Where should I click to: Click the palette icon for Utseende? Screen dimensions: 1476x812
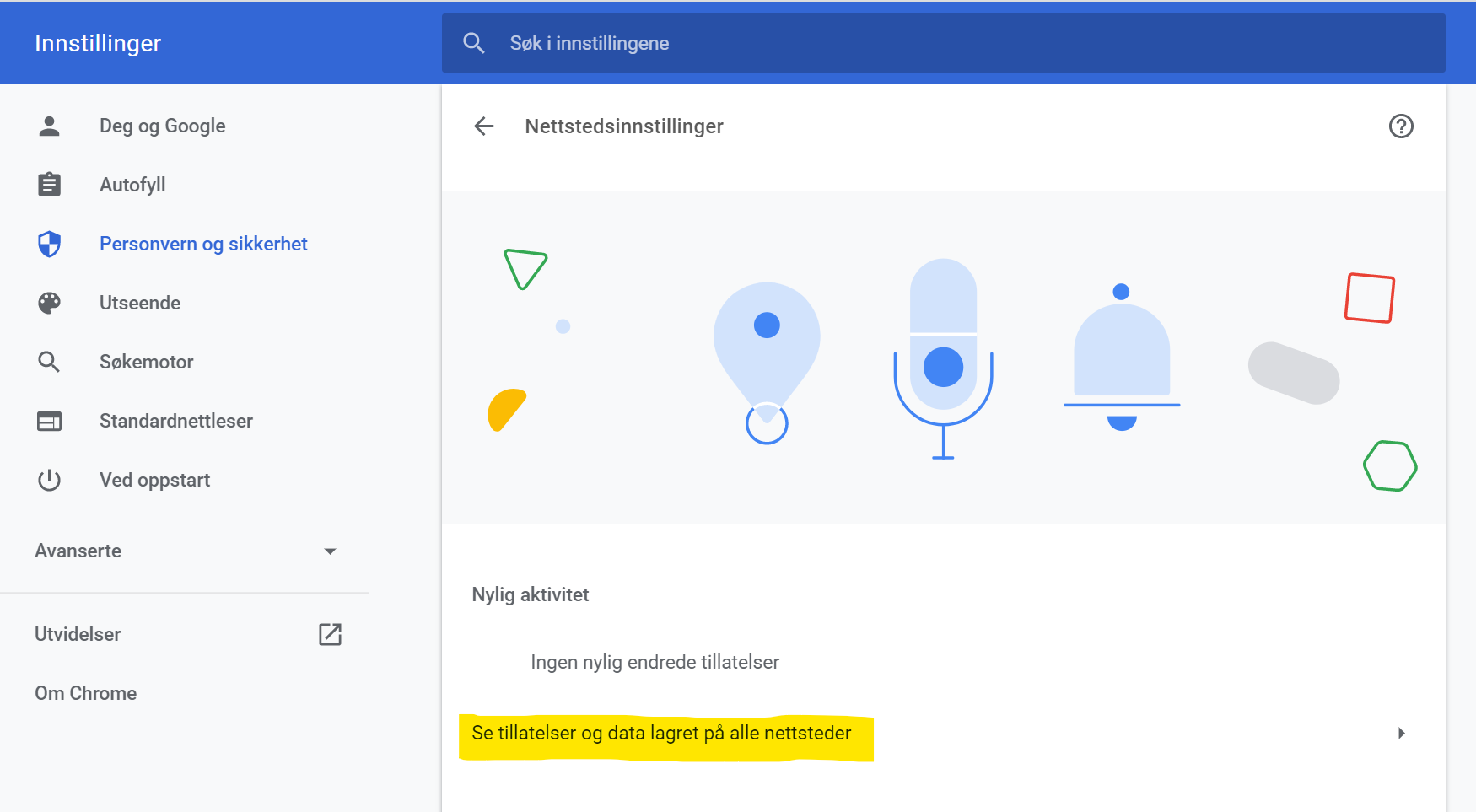(x=50, y=303)
